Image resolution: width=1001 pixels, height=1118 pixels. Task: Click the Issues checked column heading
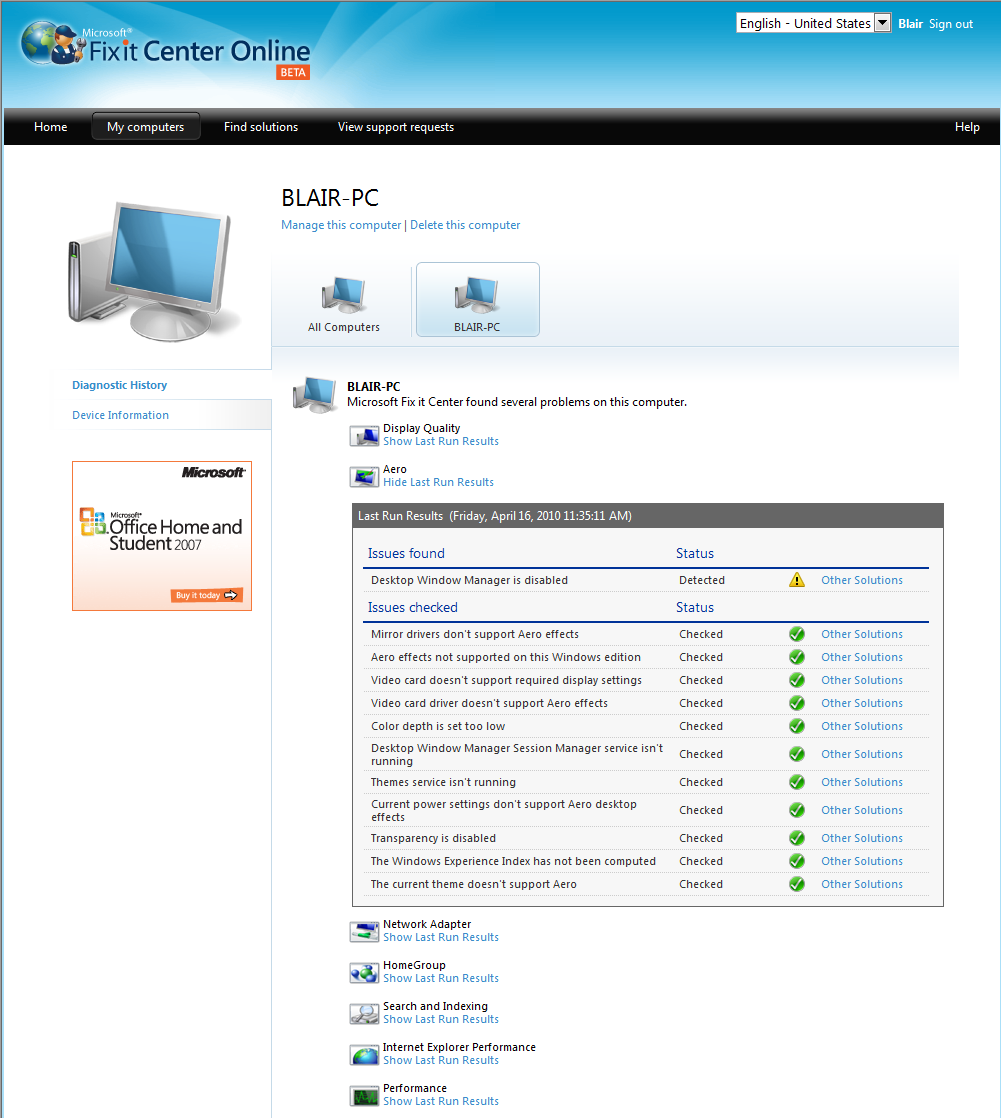pos(413,607)
